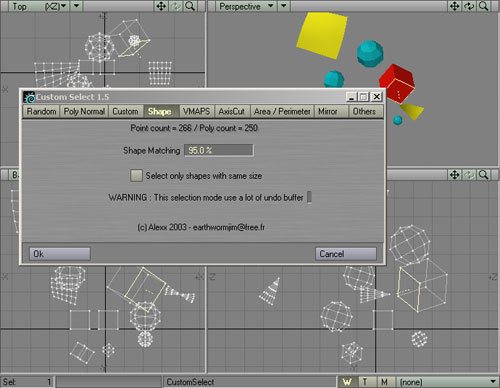Enable 'Select only shapes with same size'
Screen dimensions: 500x388
point(136,176)
